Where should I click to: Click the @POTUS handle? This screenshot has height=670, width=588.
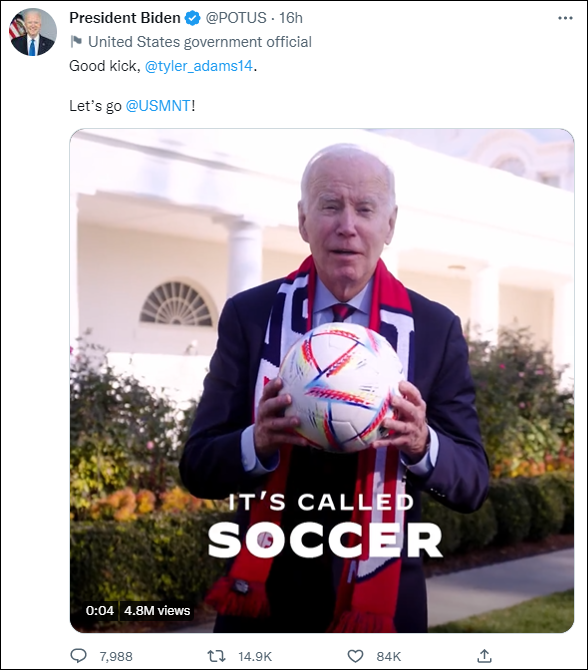coord(236,18)
